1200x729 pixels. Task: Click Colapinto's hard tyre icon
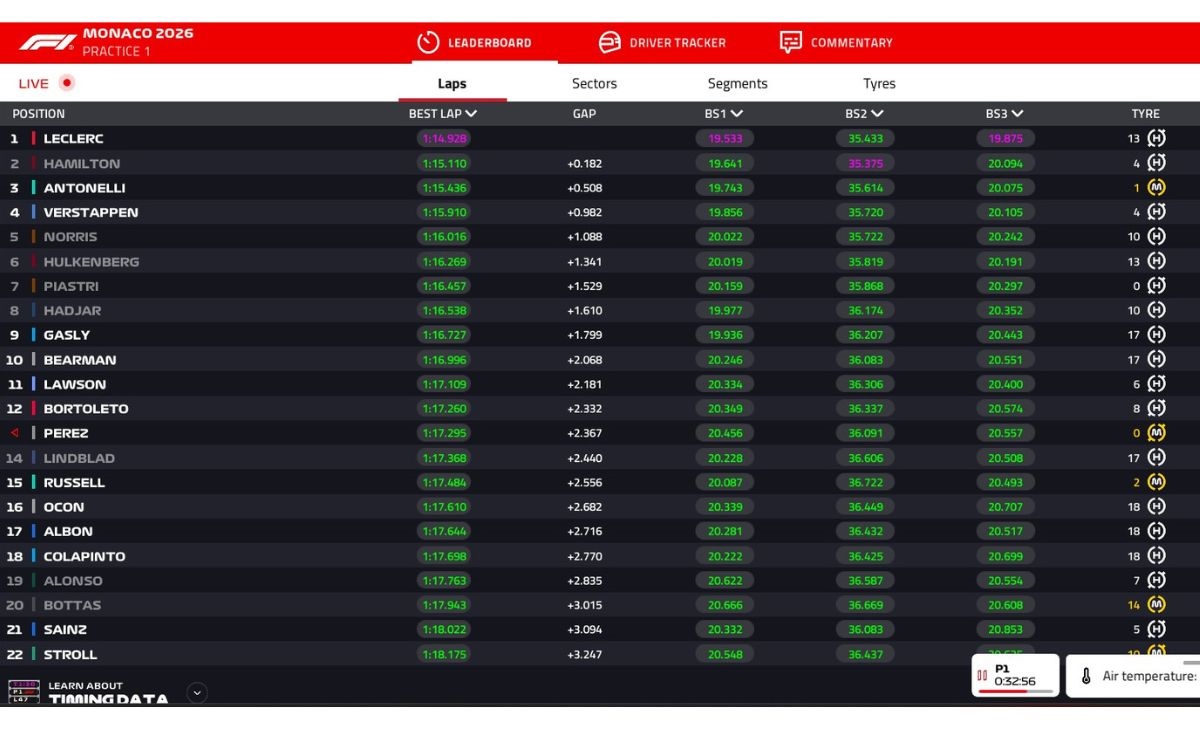[x=1157, y=555]
